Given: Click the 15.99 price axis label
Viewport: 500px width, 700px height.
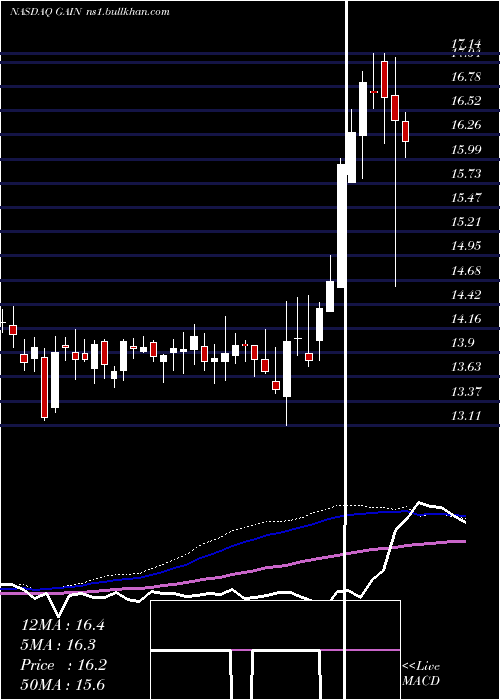Looking at the screenshot, I should [466, 150].
